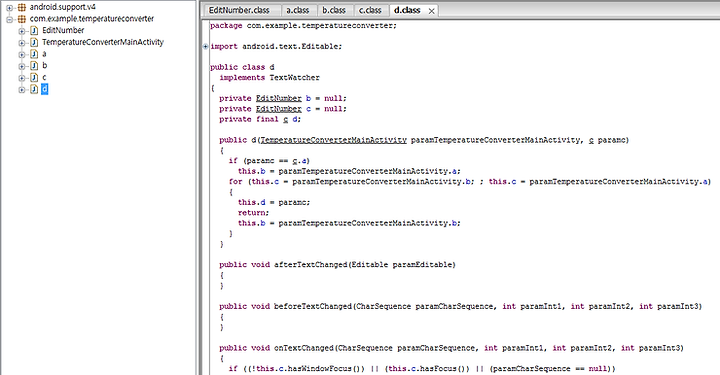Expand class c tree node
The image size is (720, 375).
point(22,78)
